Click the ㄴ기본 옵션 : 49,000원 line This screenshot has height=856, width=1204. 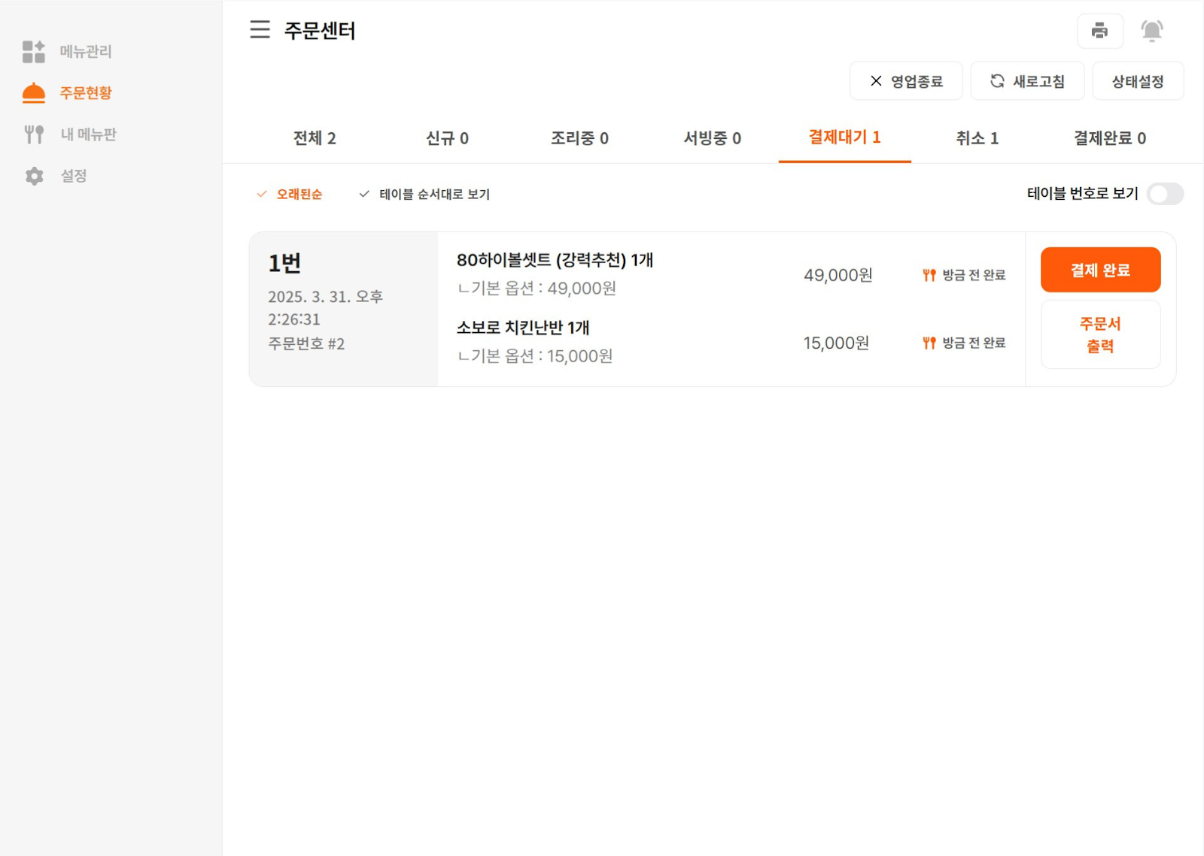pos(536,288)
